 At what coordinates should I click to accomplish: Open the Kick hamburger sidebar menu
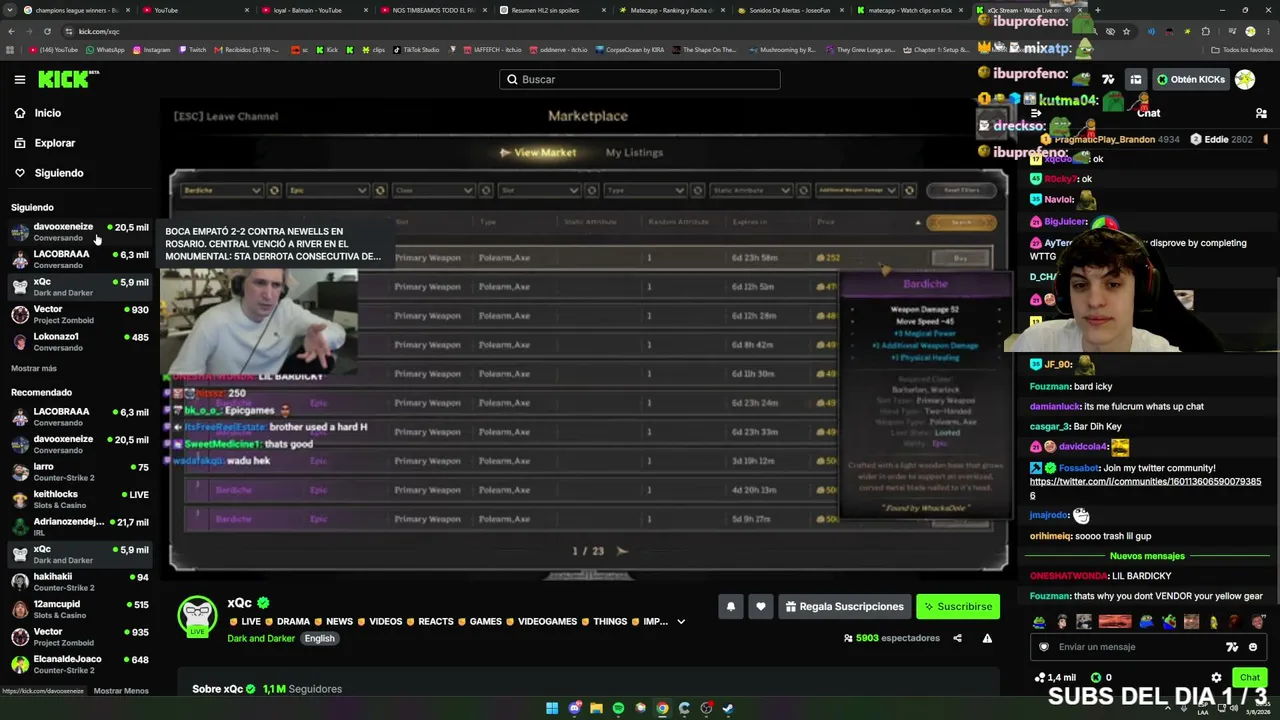point(19,79)
